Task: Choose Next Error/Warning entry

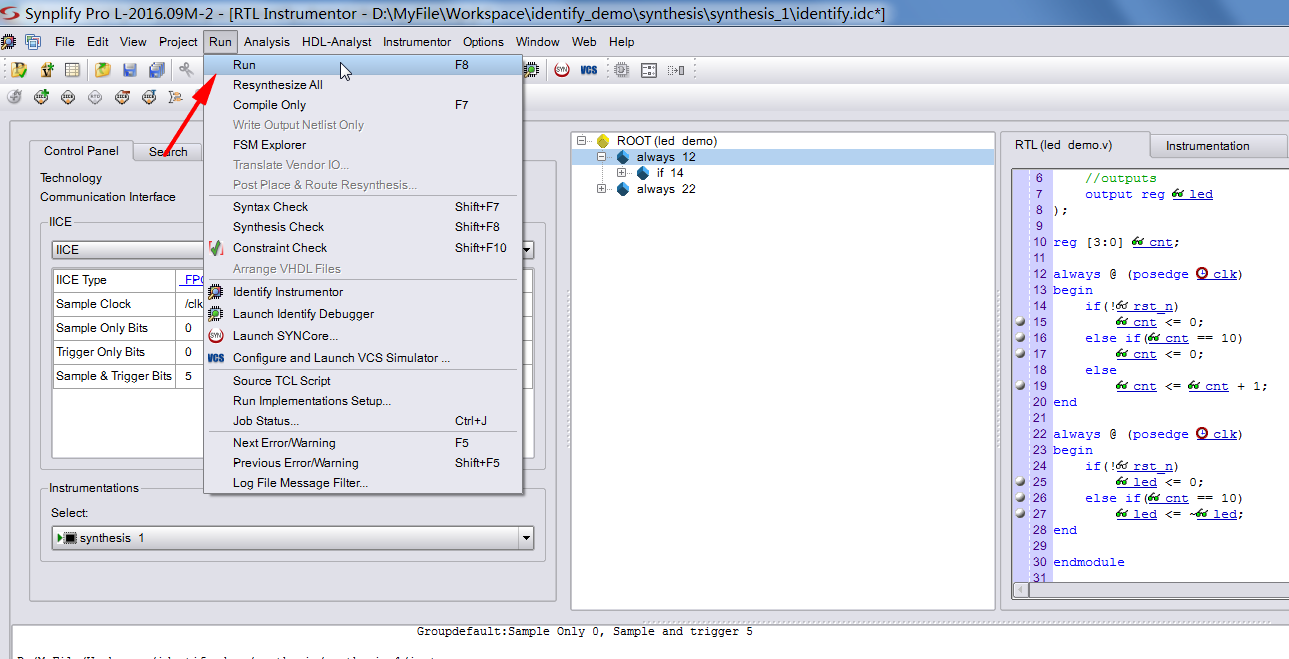Action: coord(363,443)
